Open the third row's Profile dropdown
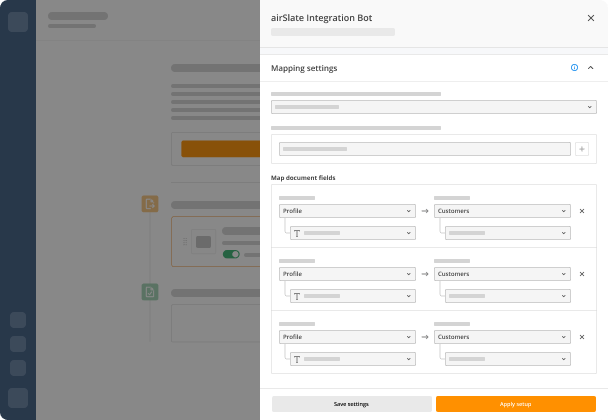This screenshot has height=420, width=608. (347, 337)
